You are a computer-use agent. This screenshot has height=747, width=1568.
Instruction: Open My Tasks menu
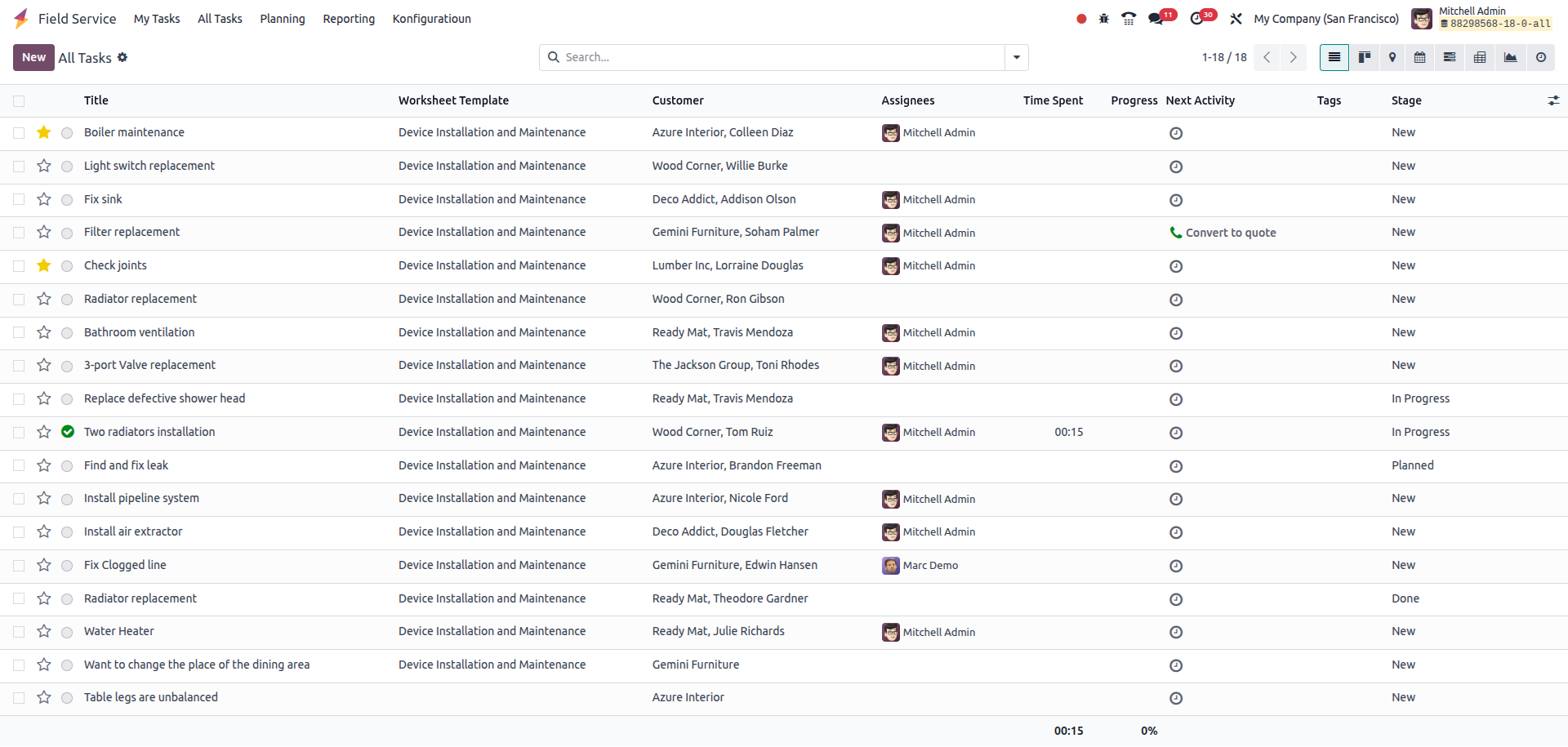coord(157,19)
